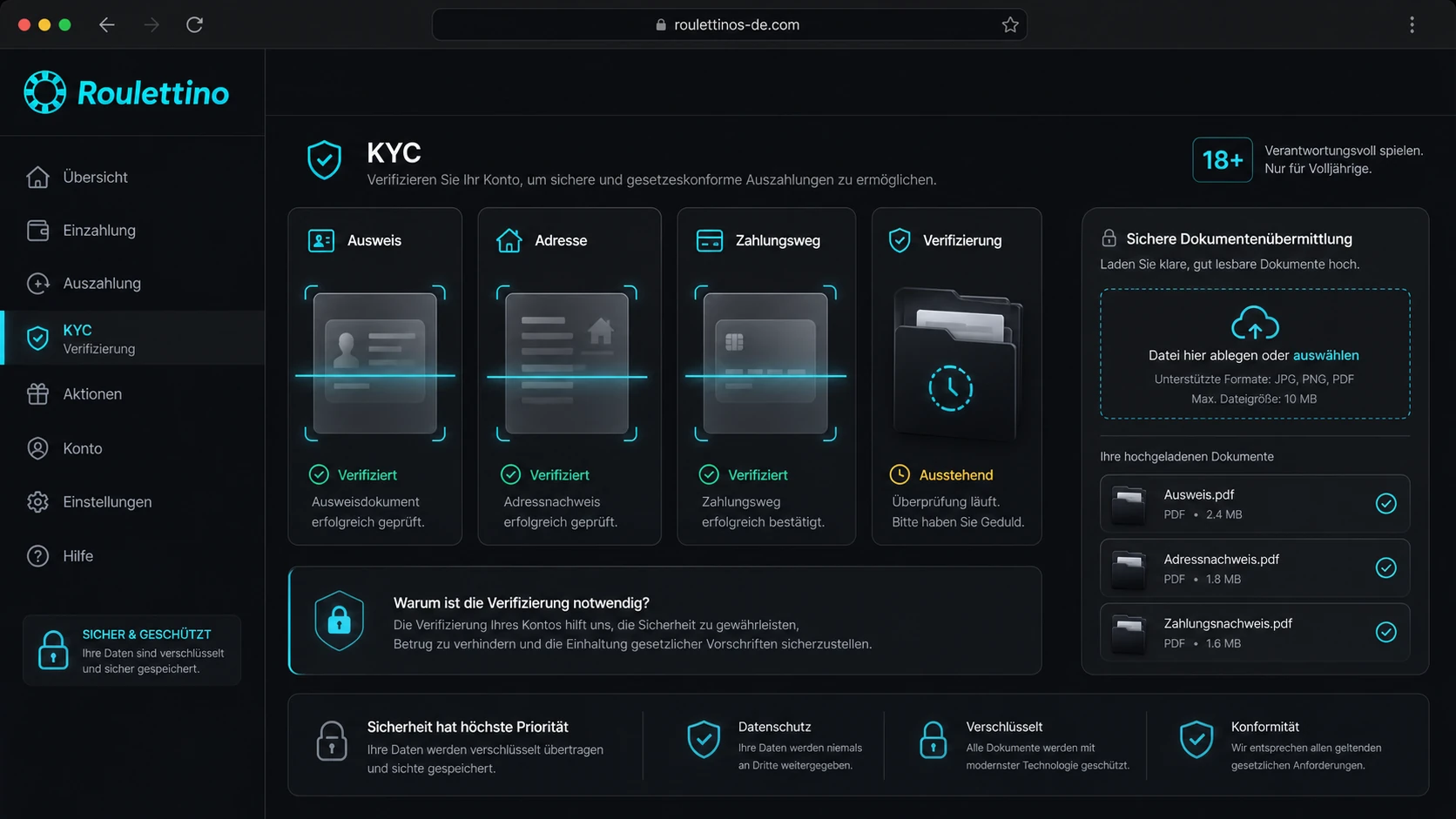
Task: Click the Roulettino logo
Action: (x=126, y=92)
